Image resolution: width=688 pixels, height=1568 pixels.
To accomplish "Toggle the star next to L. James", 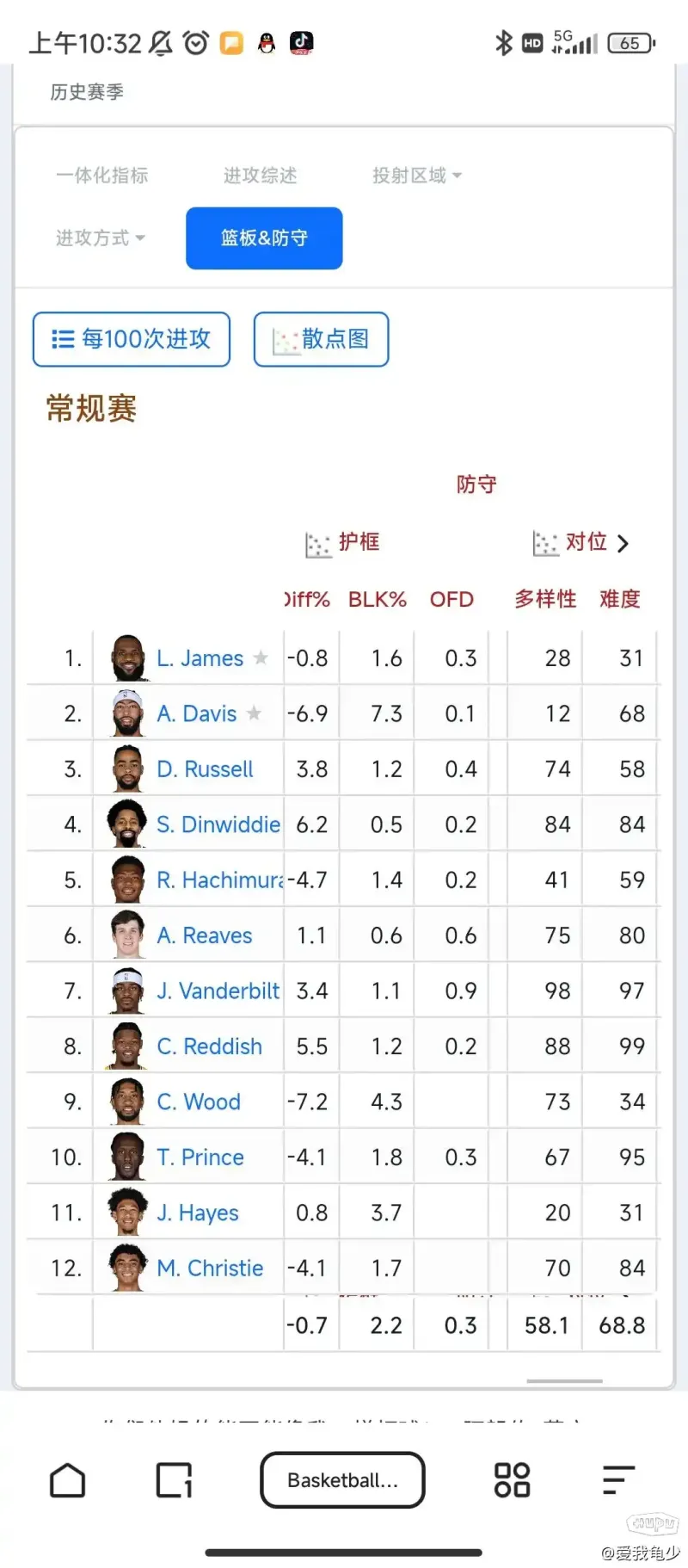I will (x=261, y=657).
